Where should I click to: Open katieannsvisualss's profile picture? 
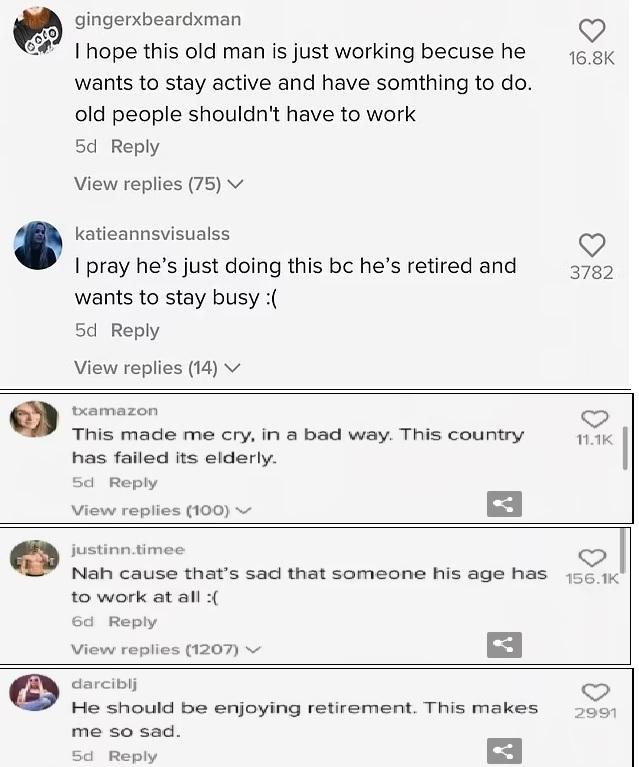tap(38, 245)
